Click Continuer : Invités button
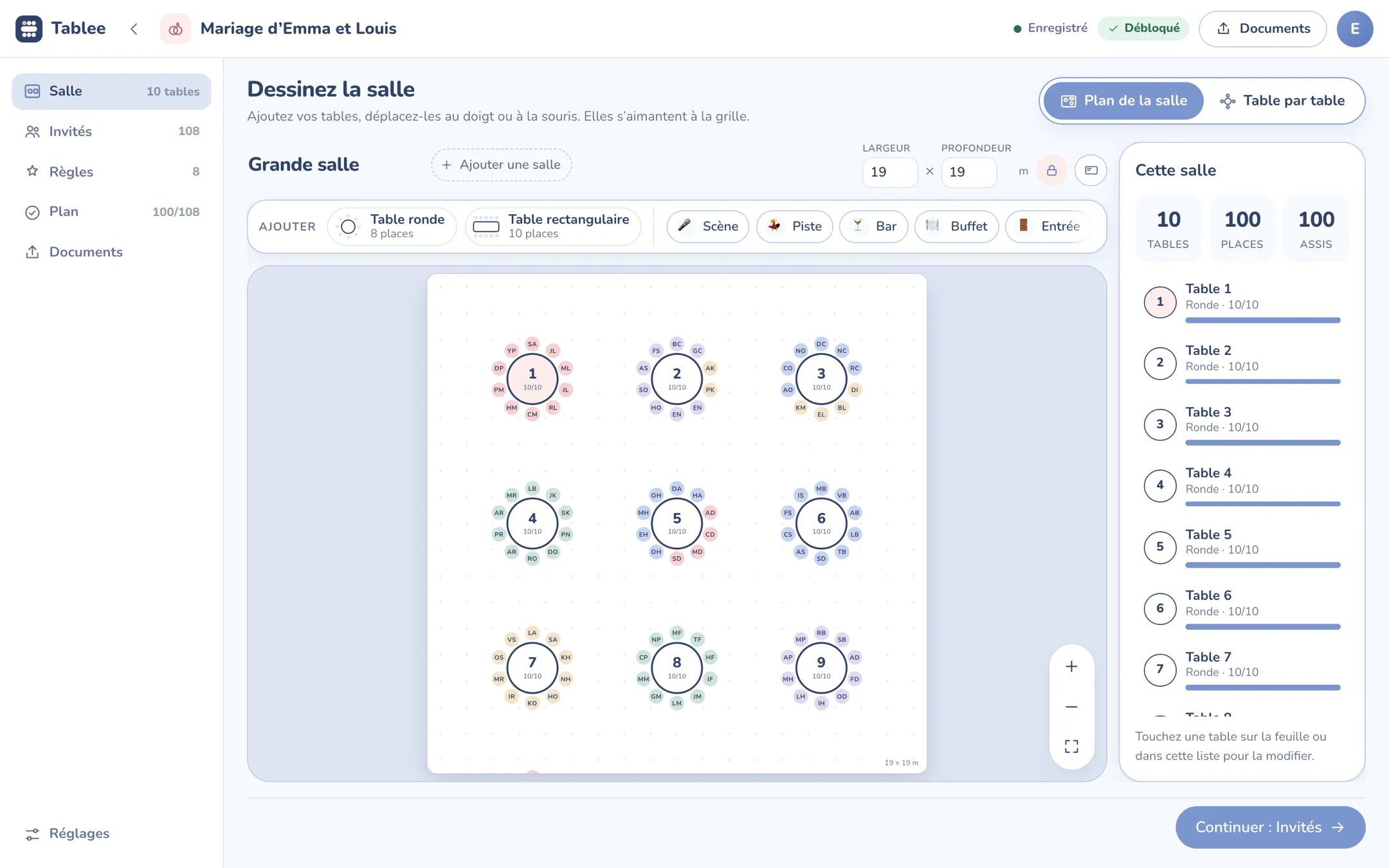Screen dimensions: 1389x868 (1270, 827)
